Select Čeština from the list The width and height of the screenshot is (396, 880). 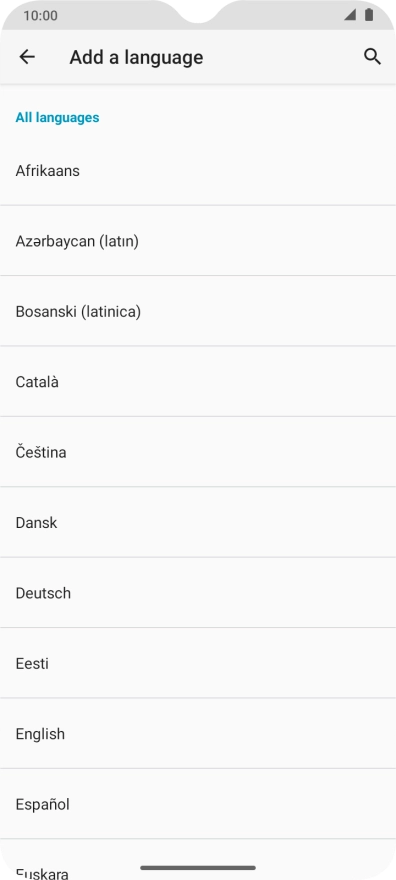pos(198,452)
